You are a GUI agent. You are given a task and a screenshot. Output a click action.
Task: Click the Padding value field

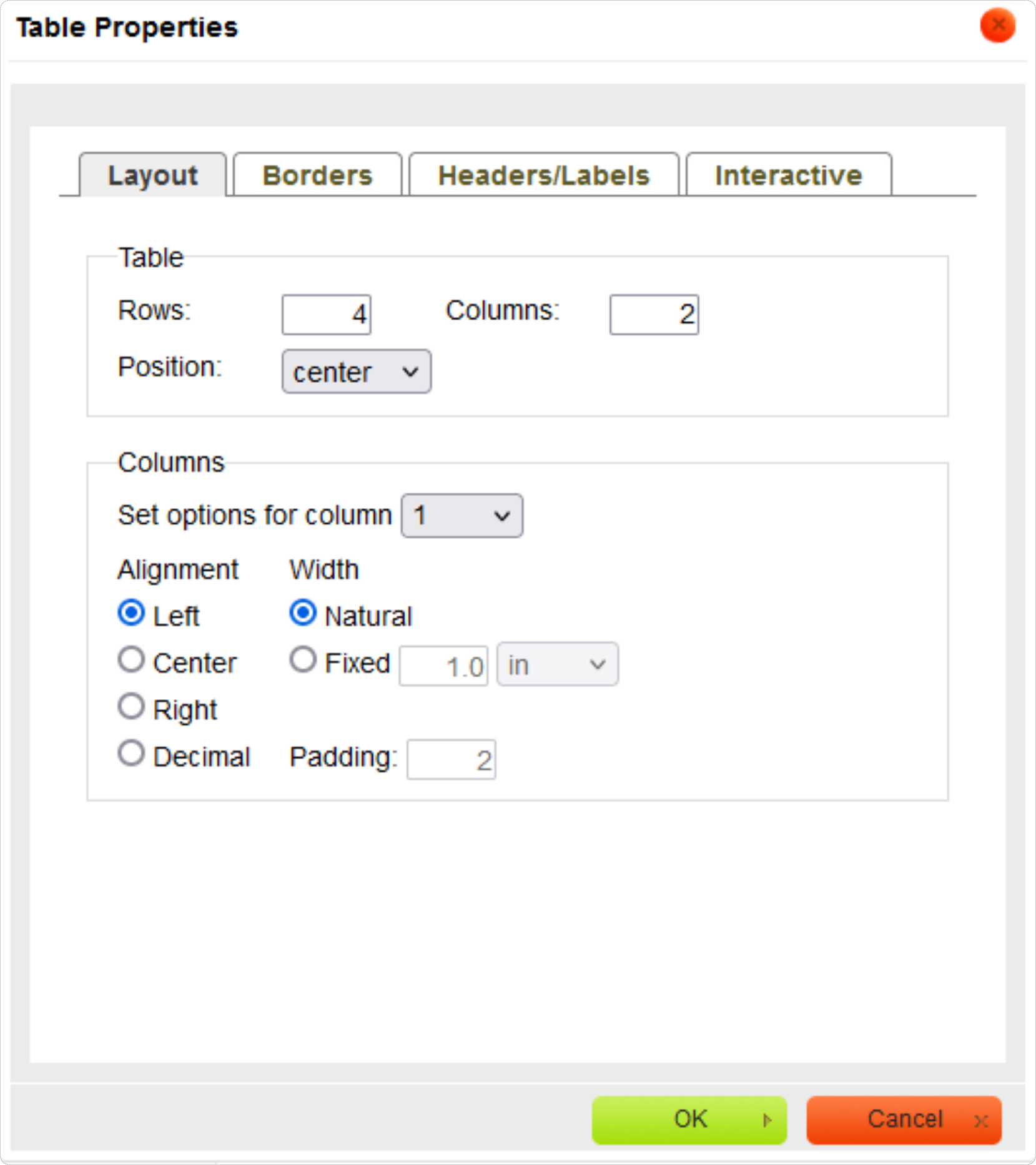coord(451,760)
